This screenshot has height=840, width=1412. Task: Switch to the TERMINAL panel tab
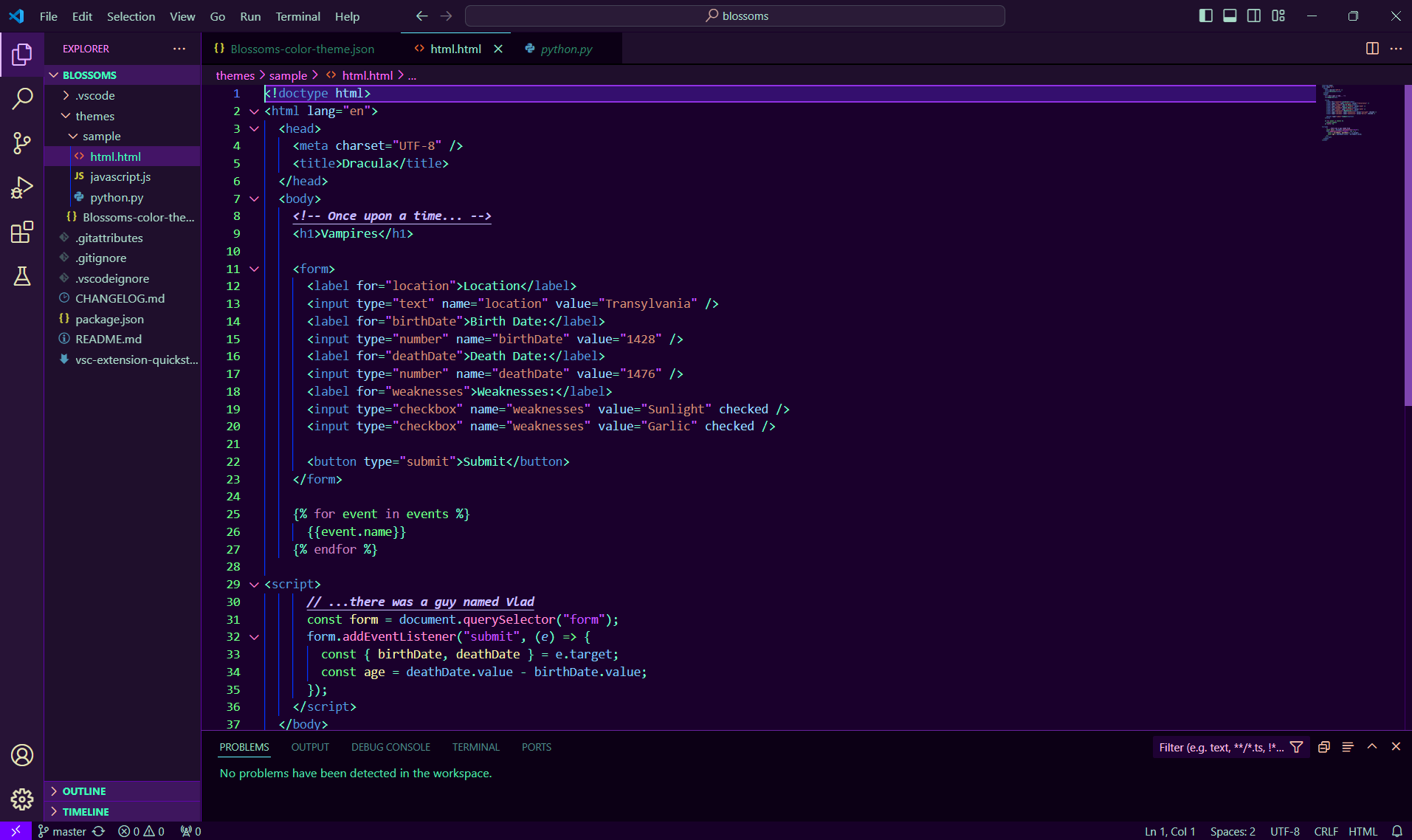click(x=476, y=747)
